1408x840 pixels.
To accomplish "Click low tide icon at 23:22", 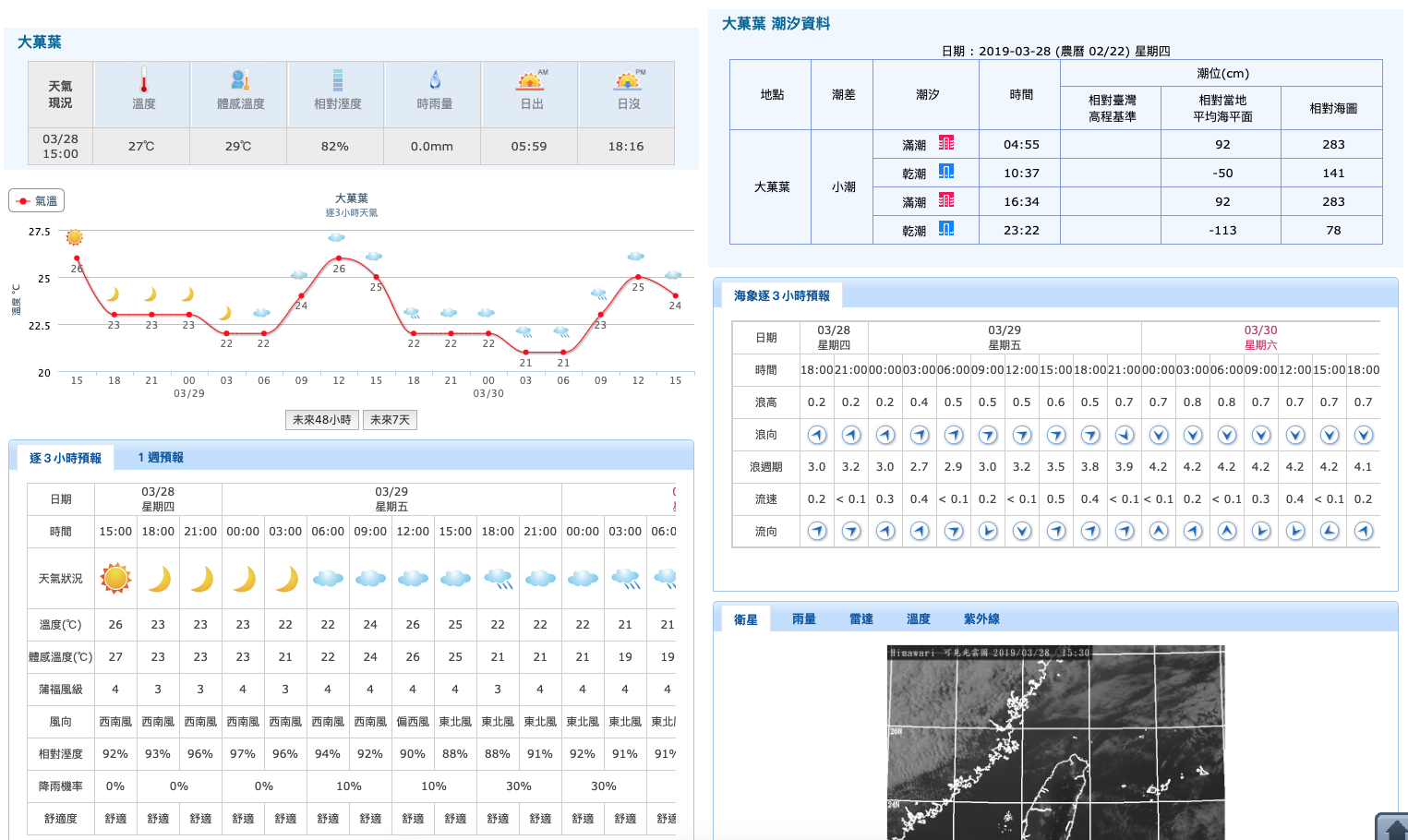I will tap(946, 229).
